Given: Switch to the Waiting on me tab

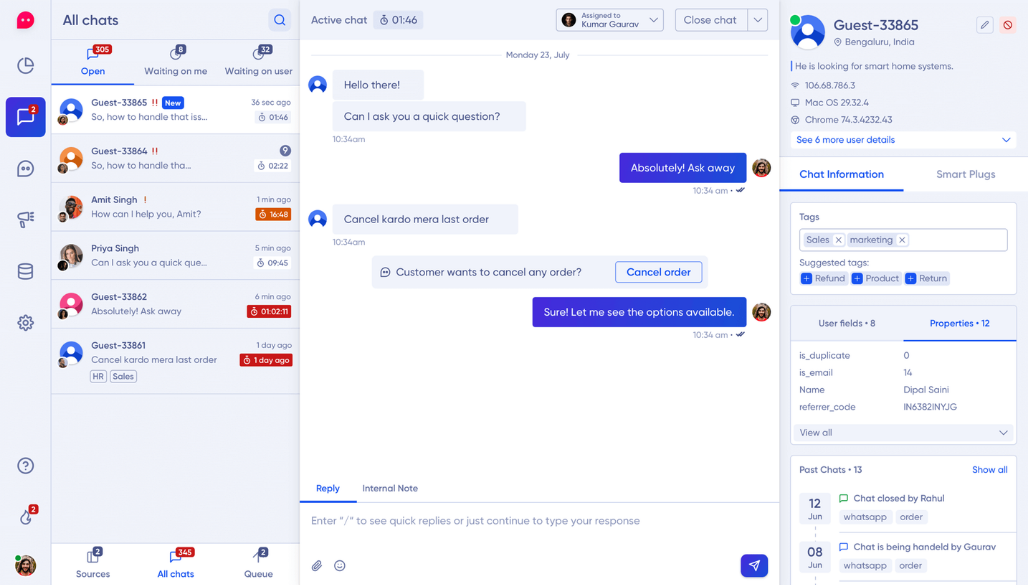Looking at the screenshot, I should coord(176,62).
